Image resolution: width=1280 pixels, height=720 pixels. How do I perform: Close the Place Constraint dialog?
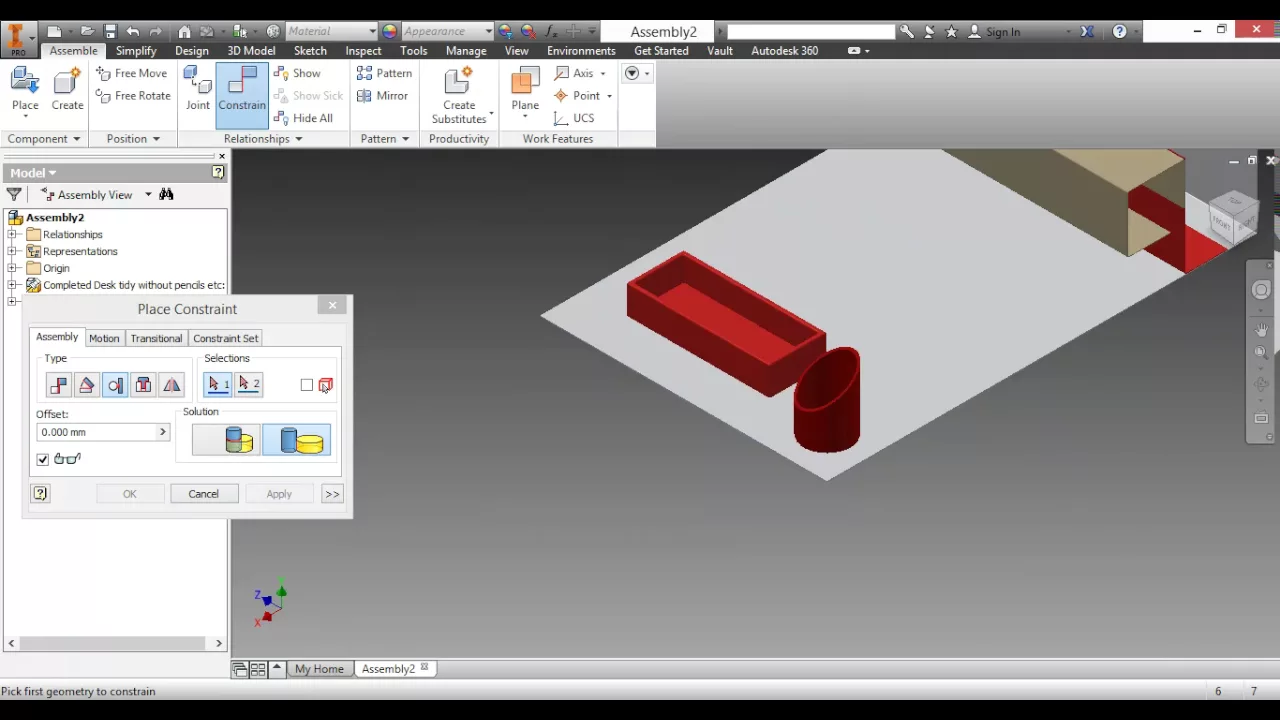coord(333,306)
